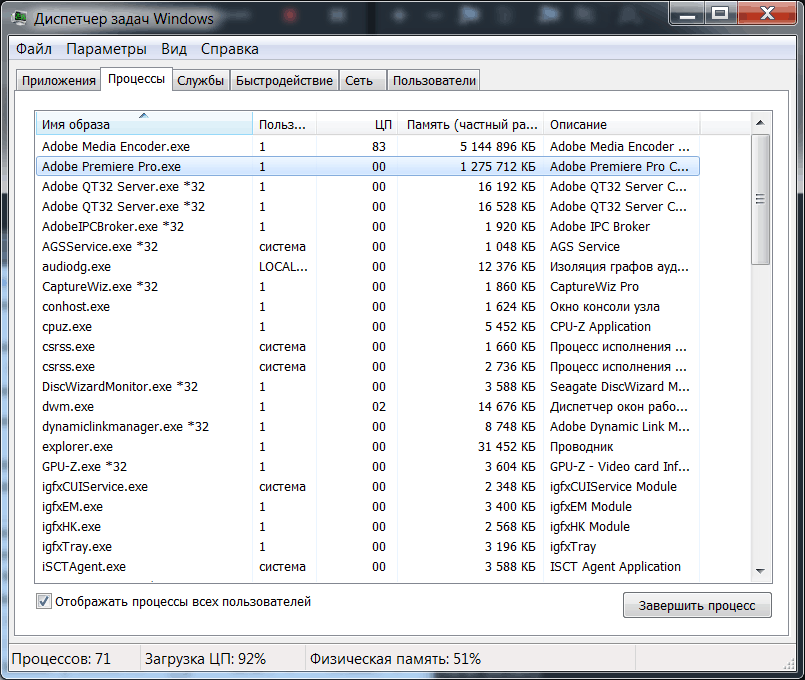Switch to the Процессы tab
Image resolution: width=805 pixels, height=680 pixels.
[136, 79]
